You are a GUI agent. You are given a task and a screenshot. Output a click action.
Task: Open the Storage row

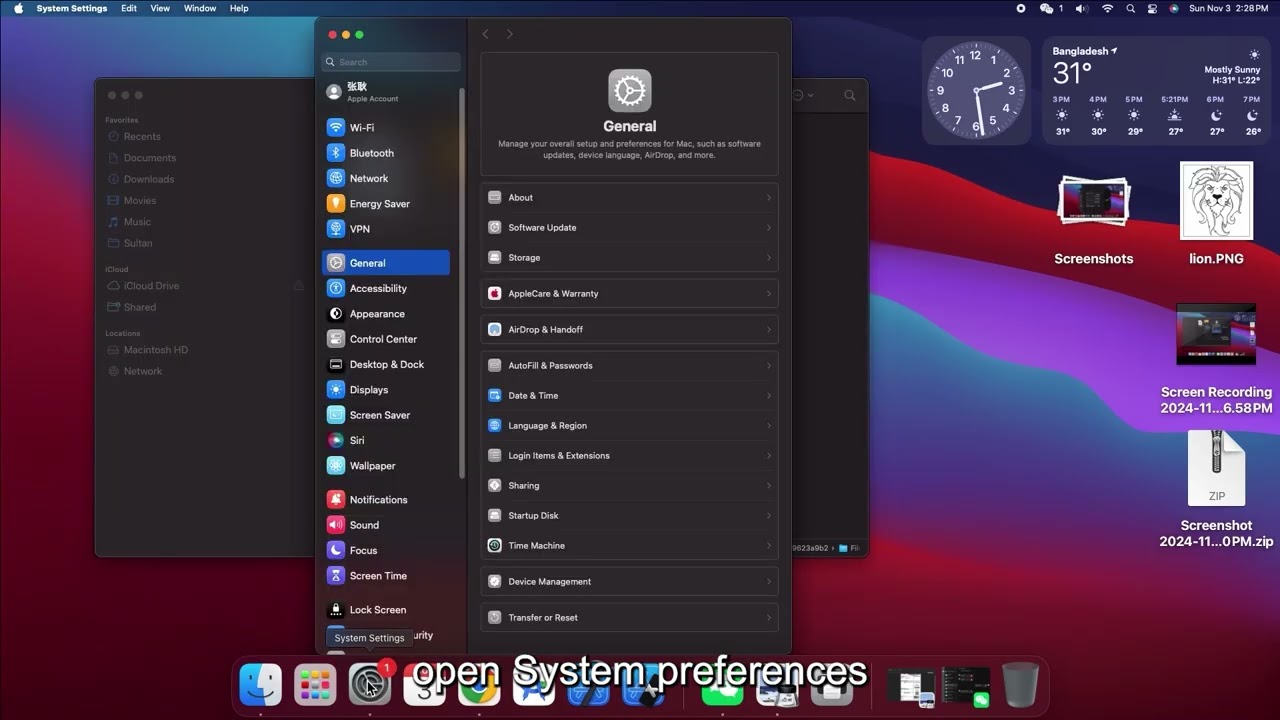[x=630, y=258]
